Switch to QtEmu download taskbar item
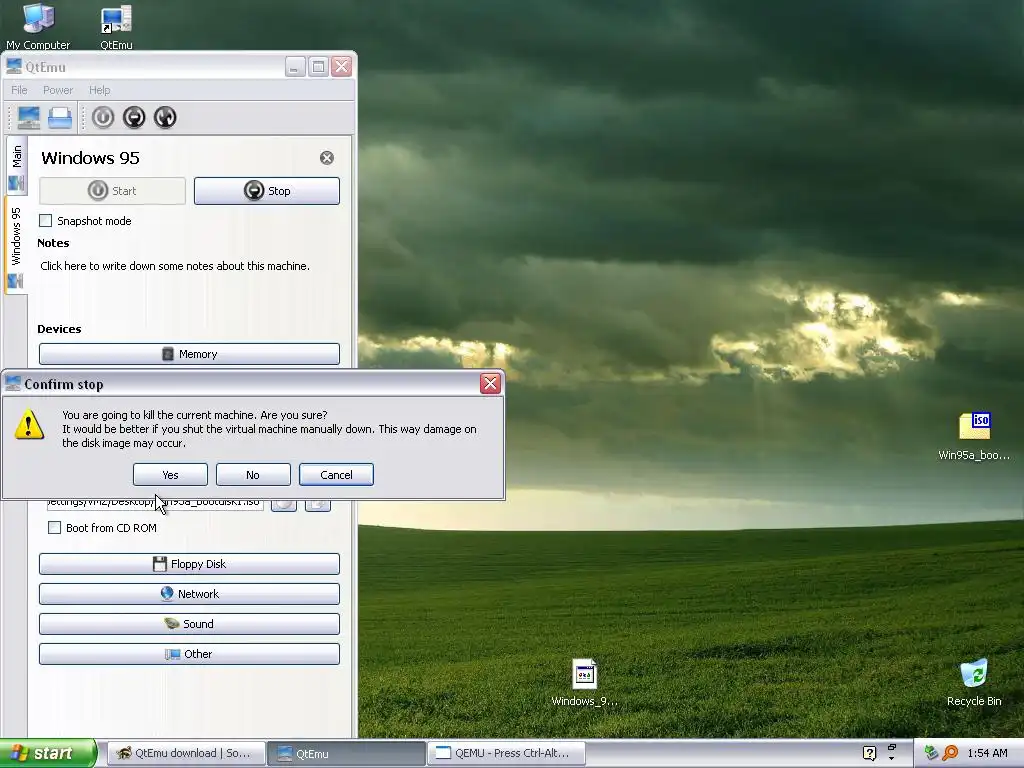 pos(185,753)
